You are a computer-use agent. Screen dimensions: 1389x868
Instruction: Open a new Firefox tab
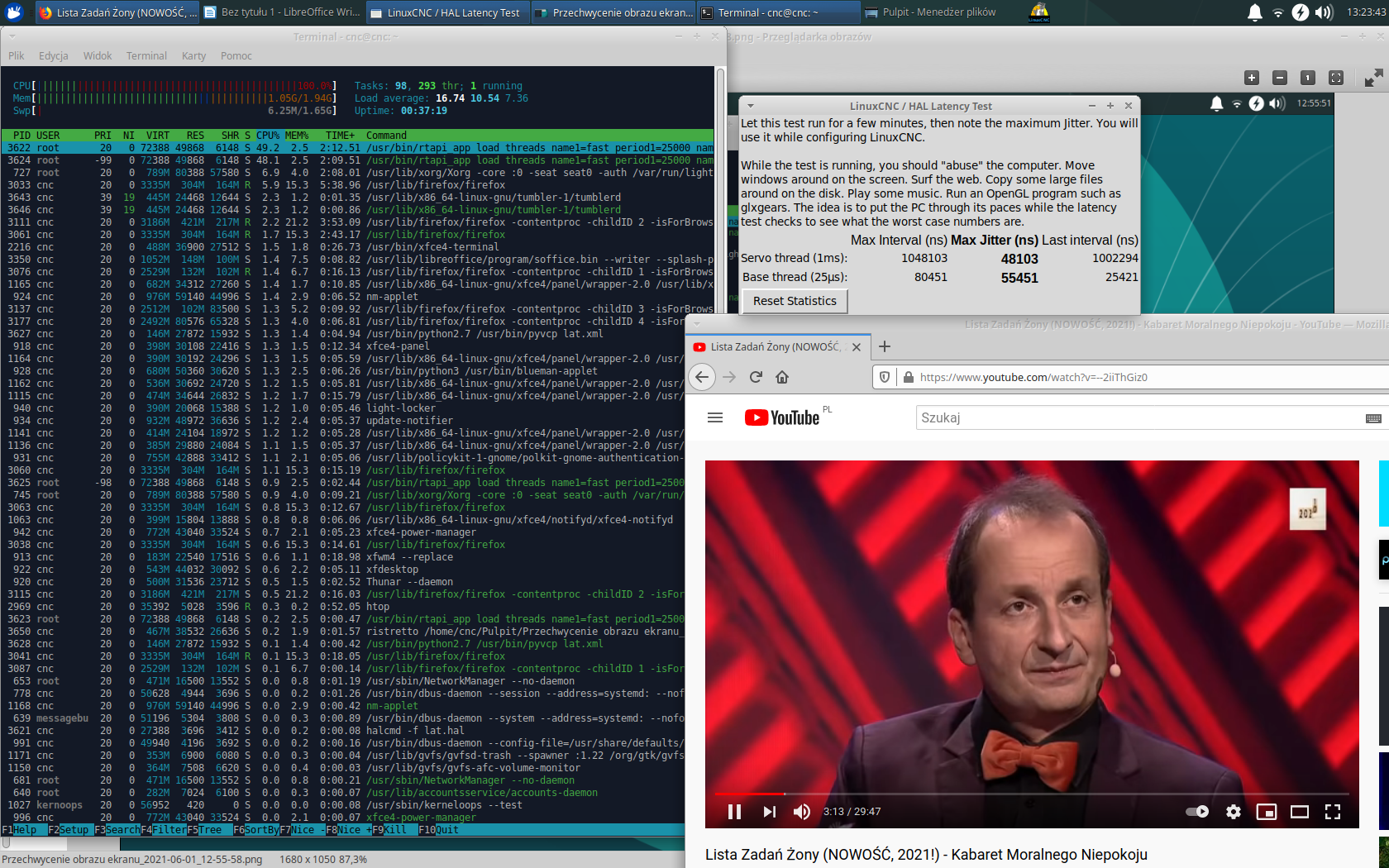[x=885, y=346]
